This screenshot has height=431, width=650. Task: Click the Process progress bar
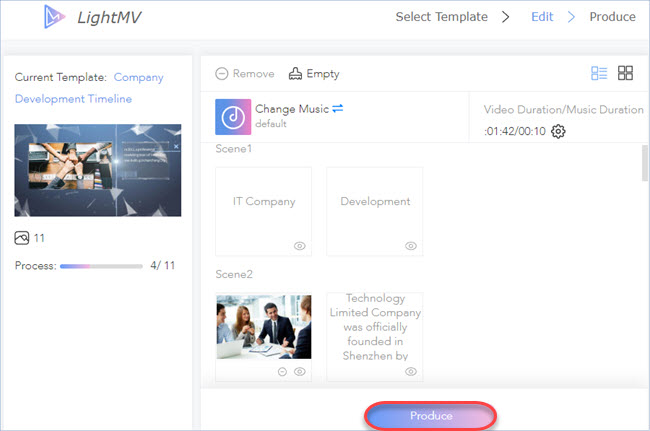(x=101, y=266)
